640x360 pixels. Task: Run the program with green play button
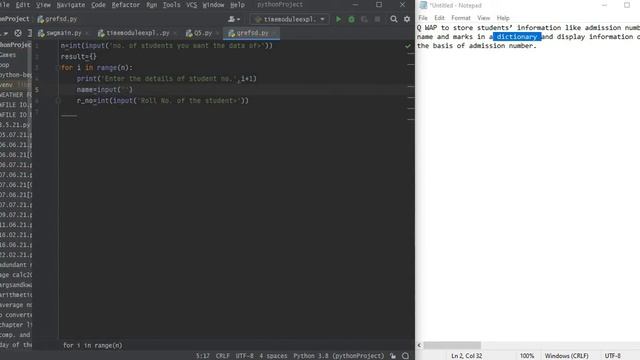click(x=338, y=19)
